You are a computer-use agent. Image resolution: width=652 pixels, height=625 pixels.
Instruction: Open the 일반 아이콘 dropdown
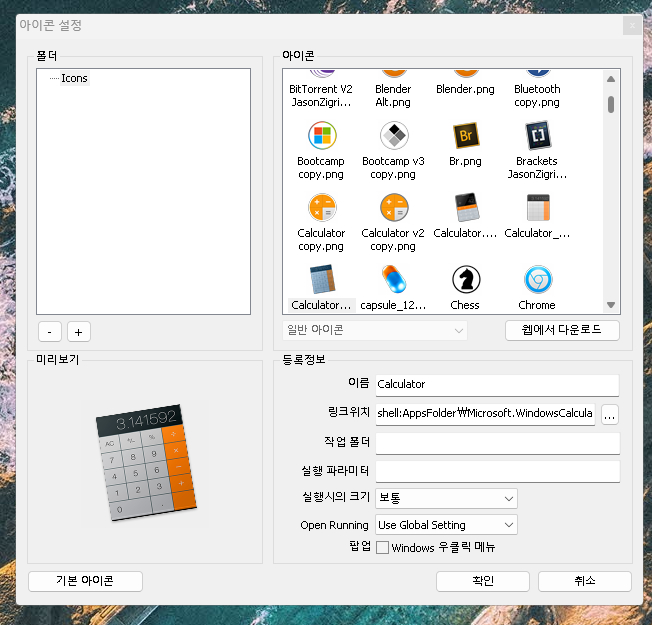375,330
